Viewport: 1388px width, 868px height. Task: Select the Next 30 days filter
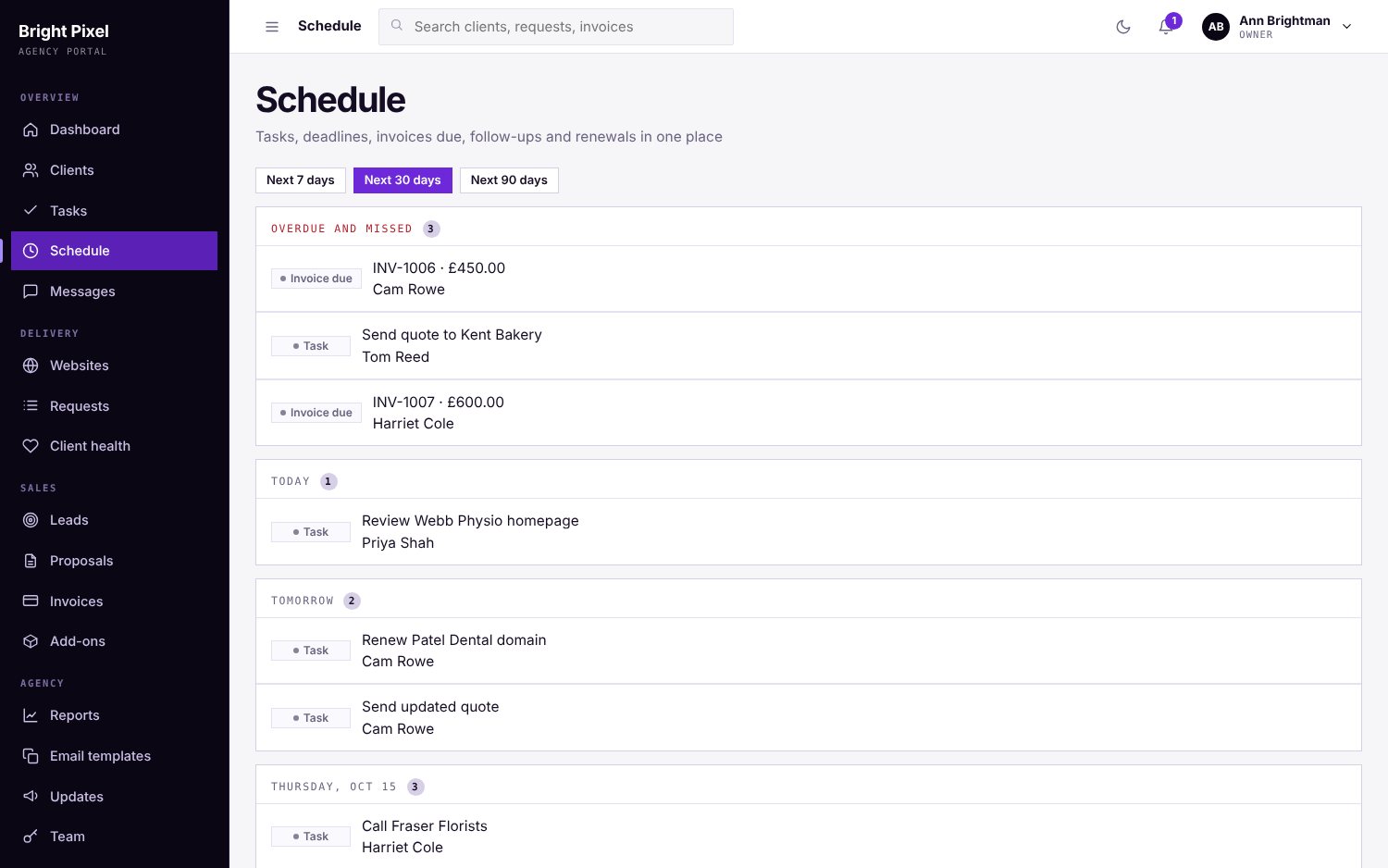tap(403, 180)
